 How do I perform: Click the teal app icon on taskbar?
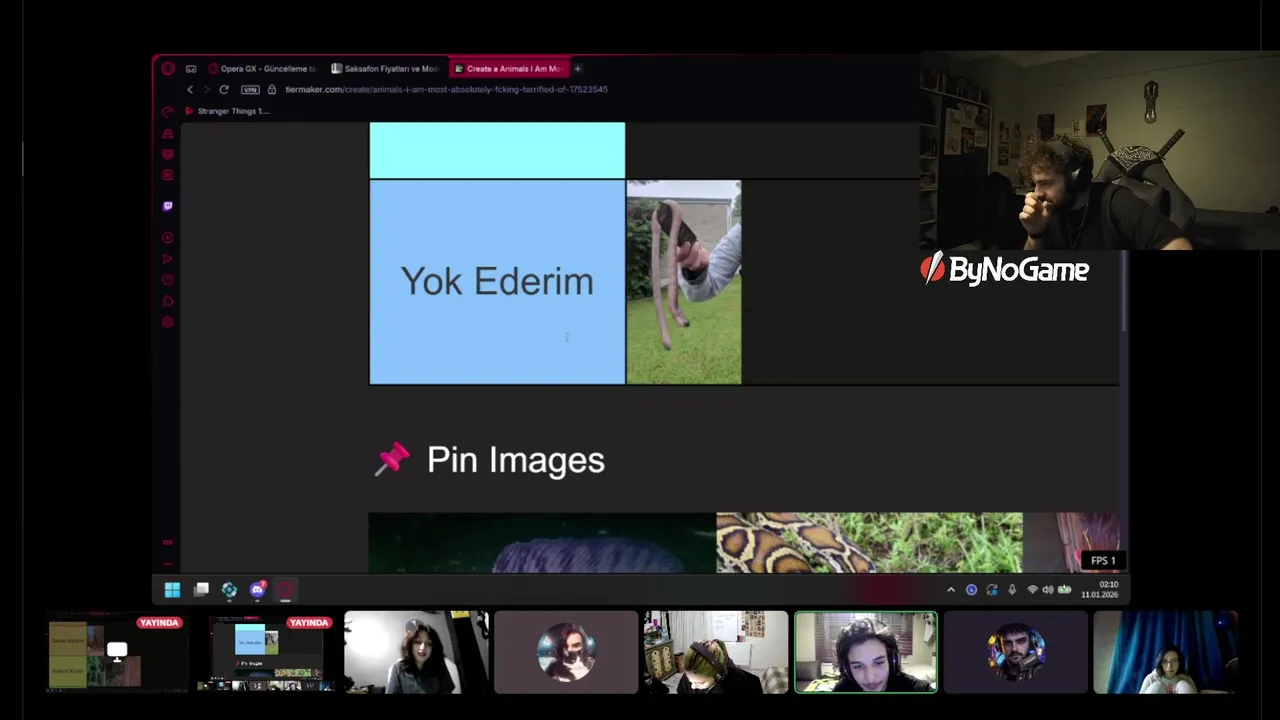tap(229, 590)
